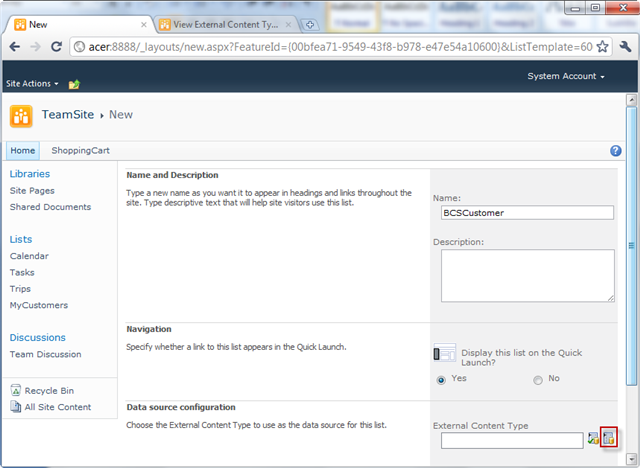
Task: Open Chrome wrench settings menu
Action: [625, 47]
